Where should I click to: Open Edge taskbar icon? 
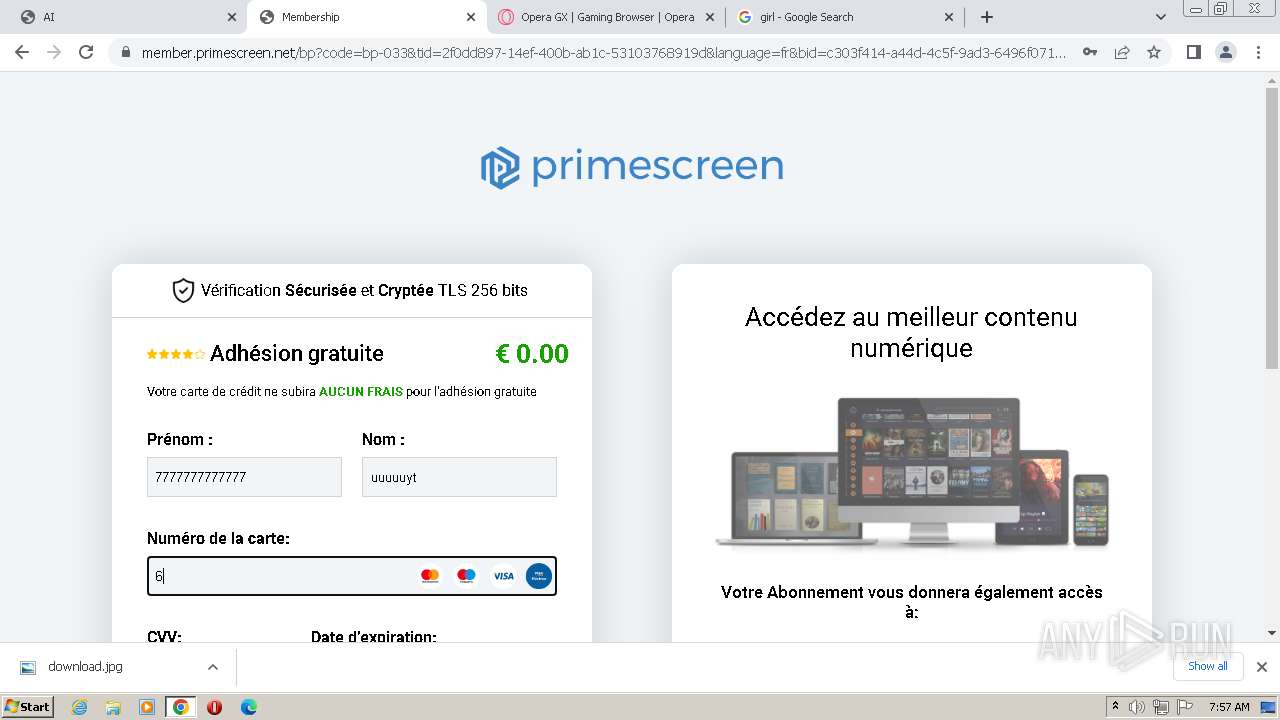[249, 707]
